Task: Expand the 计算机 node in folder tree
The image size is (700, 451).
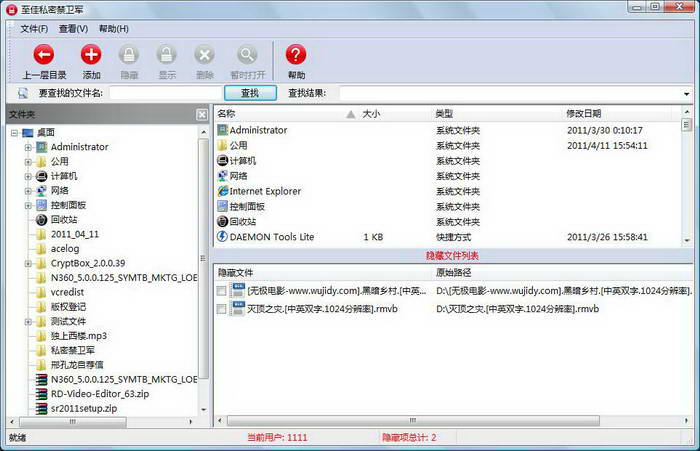Action: coord(28,176)
